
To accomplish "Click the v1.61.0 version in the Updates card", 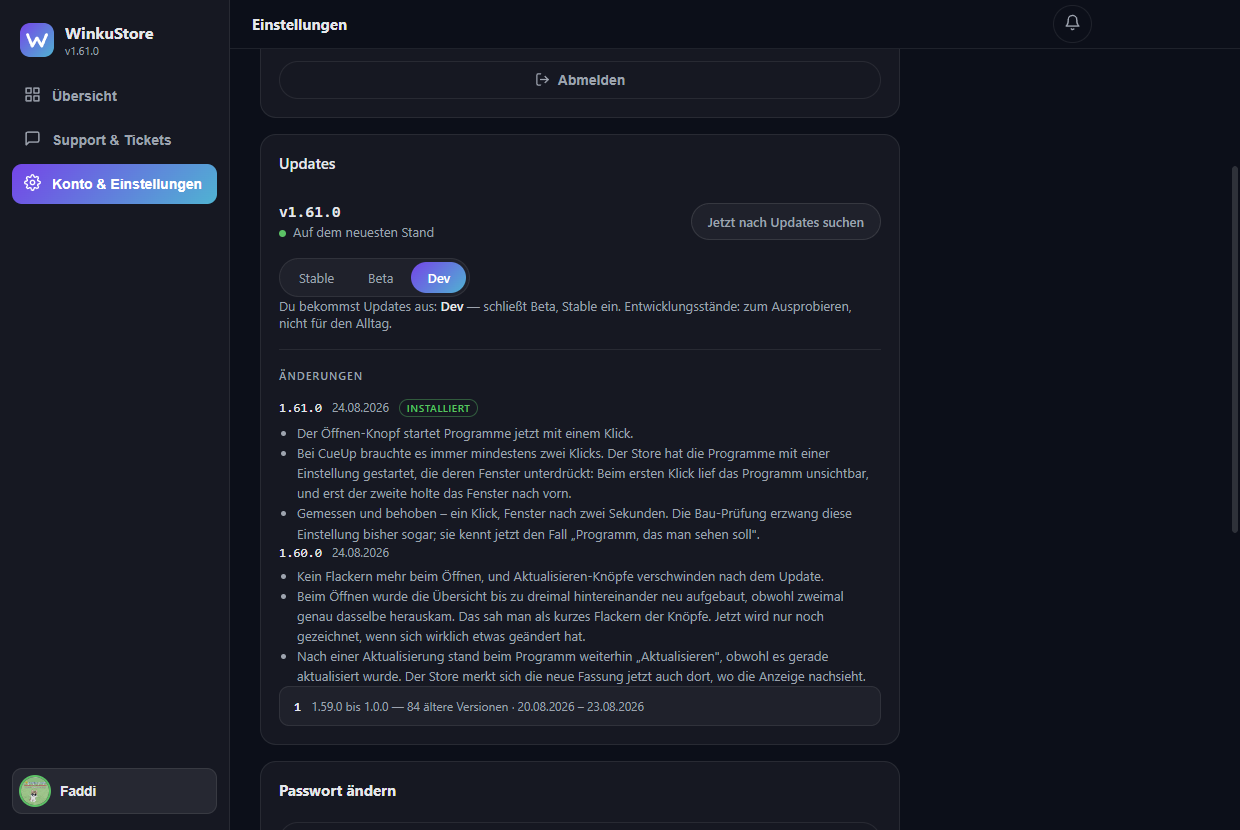I will click(310, 212).
